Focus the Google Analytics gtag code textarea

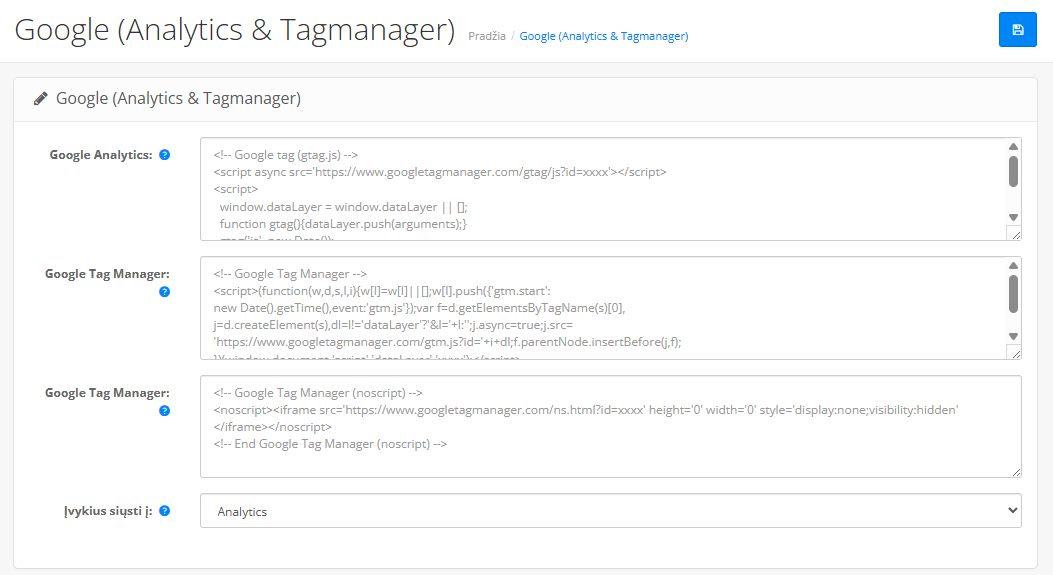point(603,189)
